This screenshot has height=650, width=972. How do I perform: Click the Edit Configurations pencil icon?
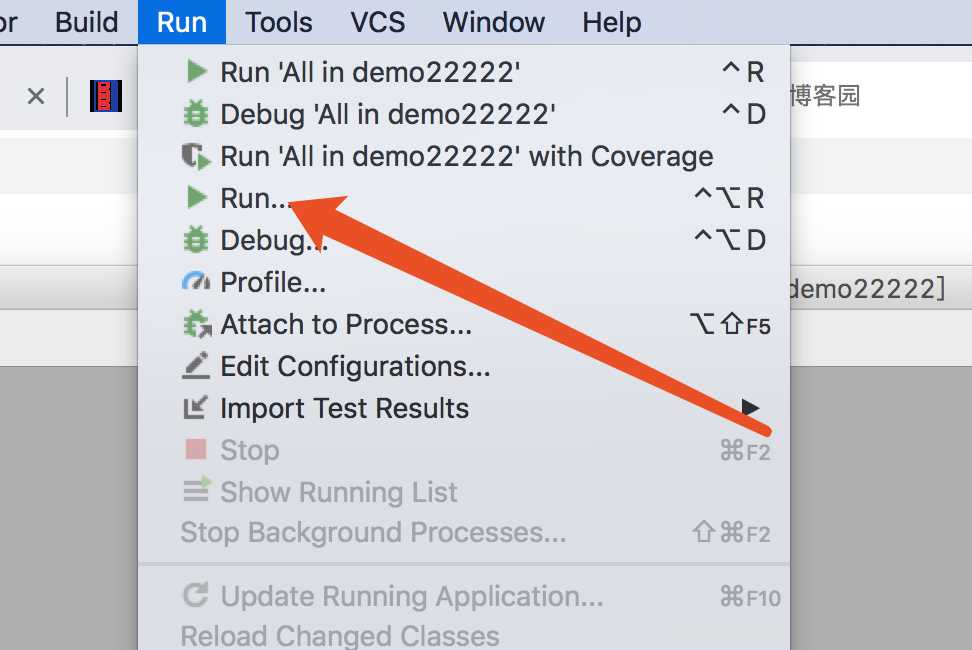(x=196, y=366)
